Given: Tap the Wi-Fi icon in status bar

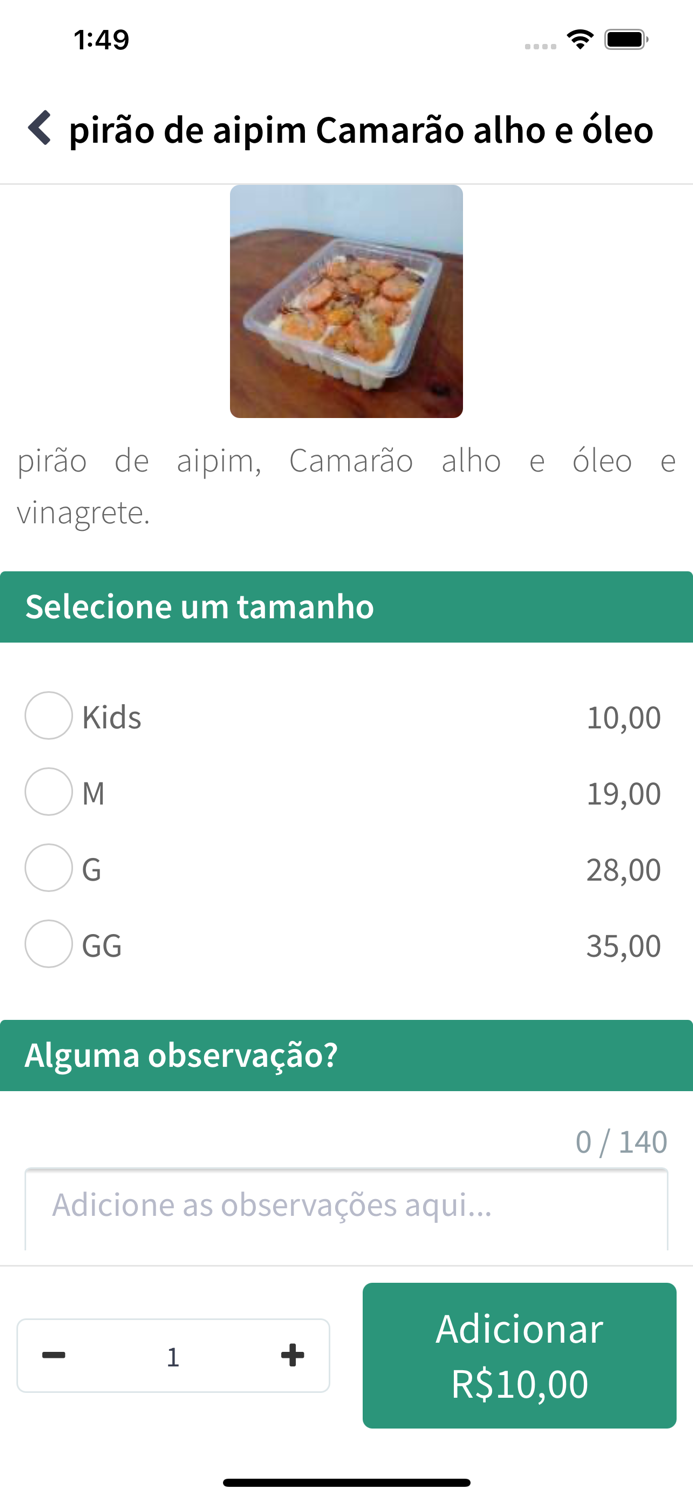Looking at the screenshot, I should click(580, 40).
